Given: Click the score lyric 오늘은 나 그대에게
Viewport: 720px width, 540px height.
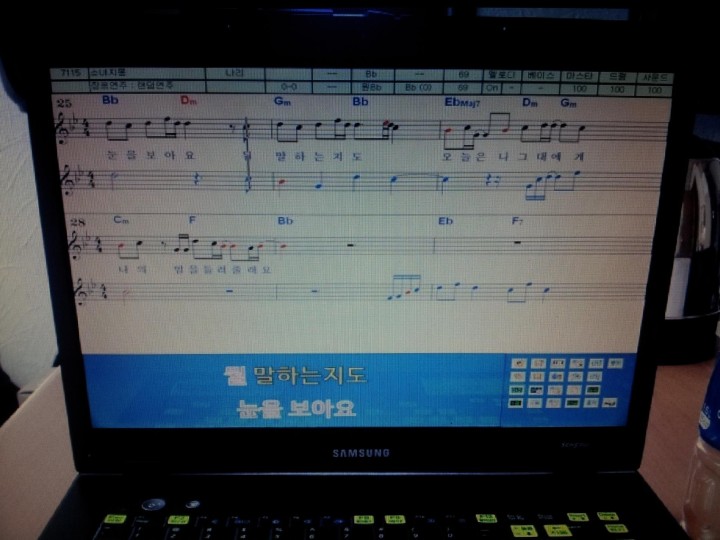Looking at the screenshot, I should (512, 157).
